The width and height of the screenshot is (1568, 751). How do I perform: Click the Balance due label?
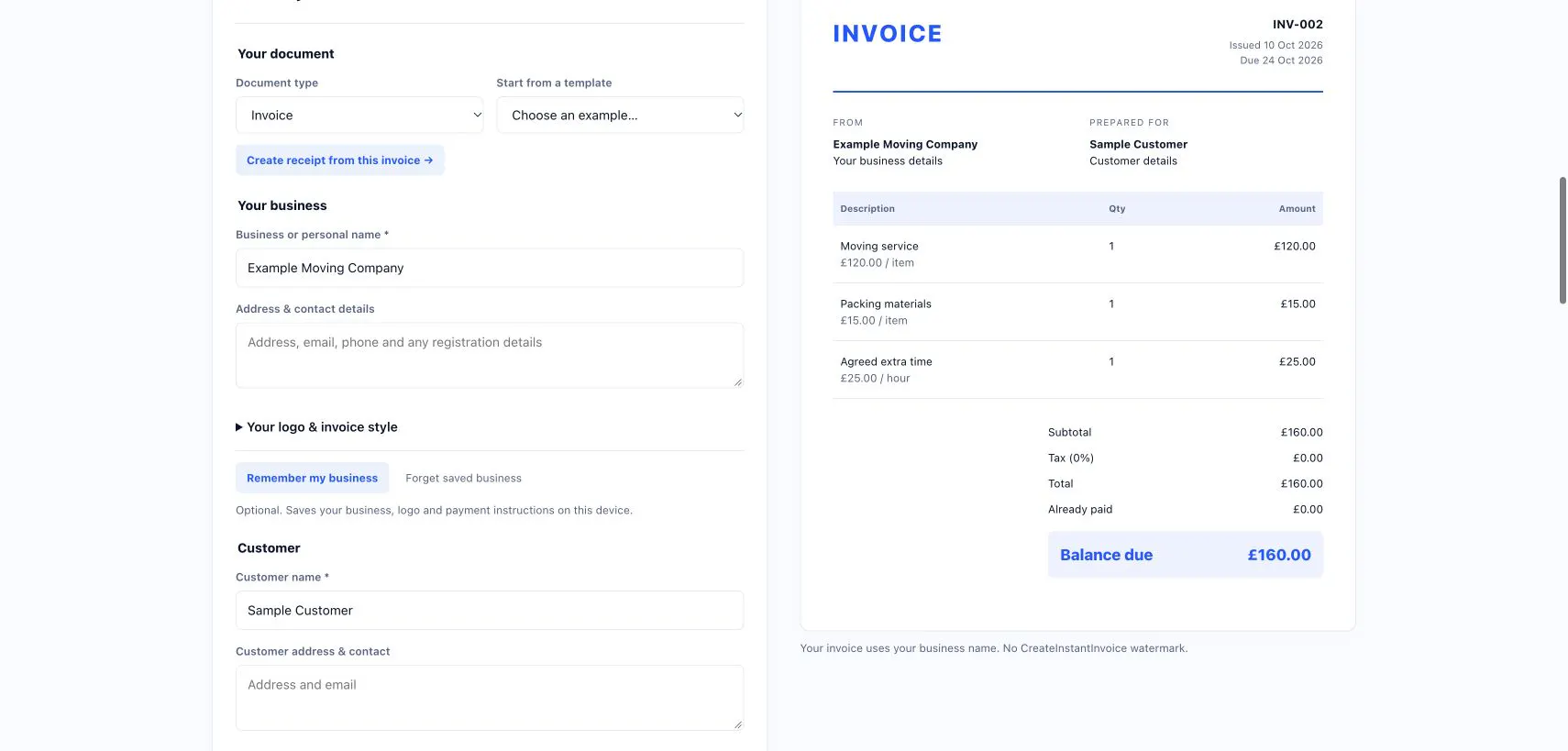click(x=1106, y=555)
